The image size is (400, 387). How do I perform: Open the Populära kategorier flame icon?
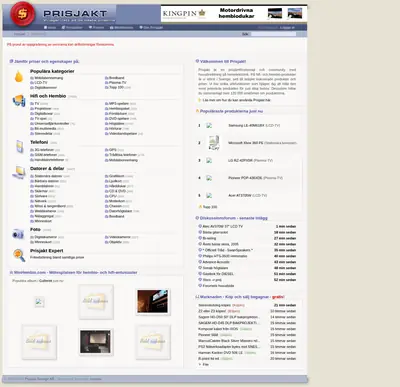19,76
